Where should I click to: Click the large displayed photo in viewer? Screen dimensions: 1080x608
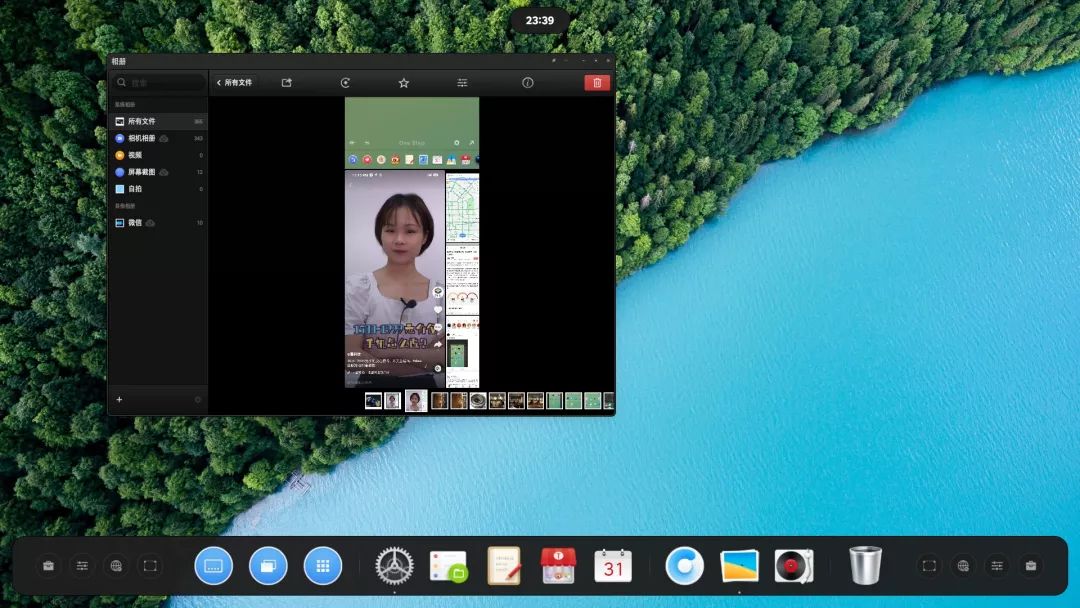click(x=412, y=242)
